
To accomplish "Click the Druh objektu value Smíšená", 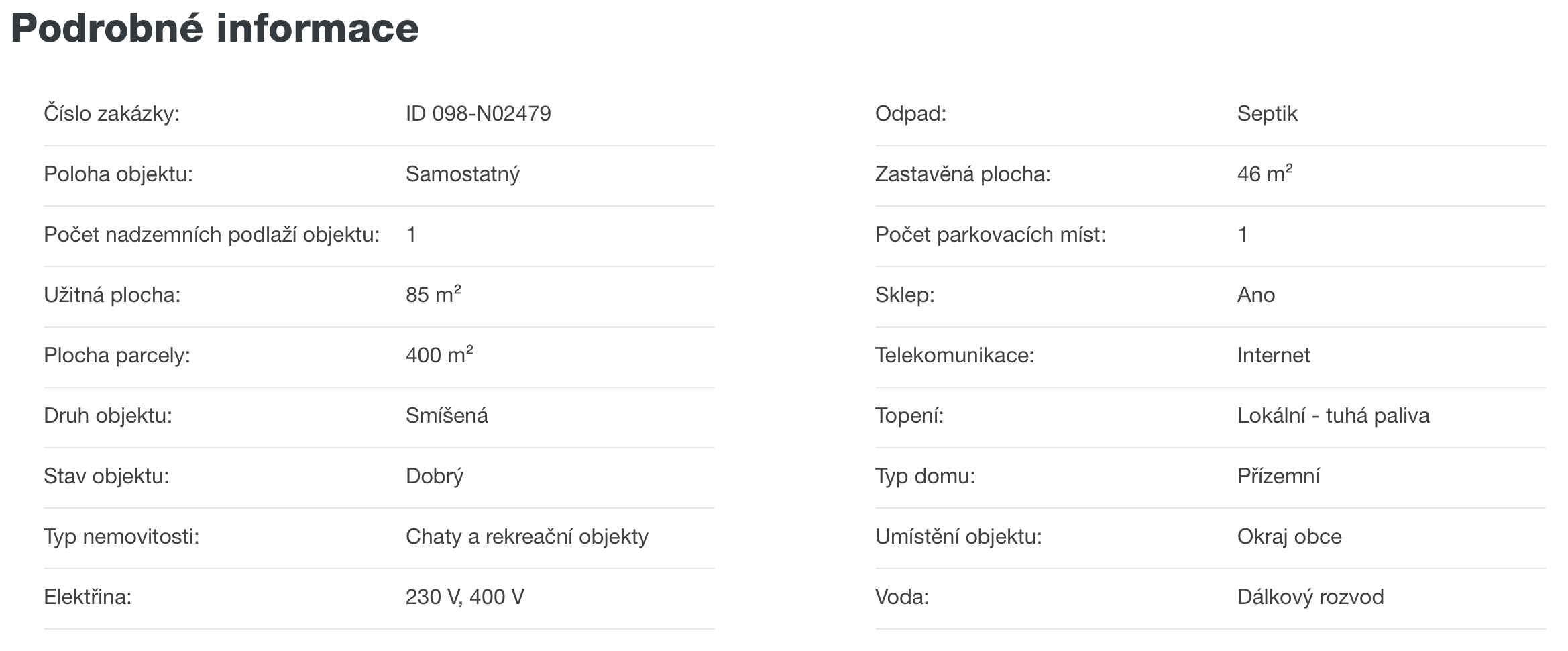I will [x=447, y=415].
